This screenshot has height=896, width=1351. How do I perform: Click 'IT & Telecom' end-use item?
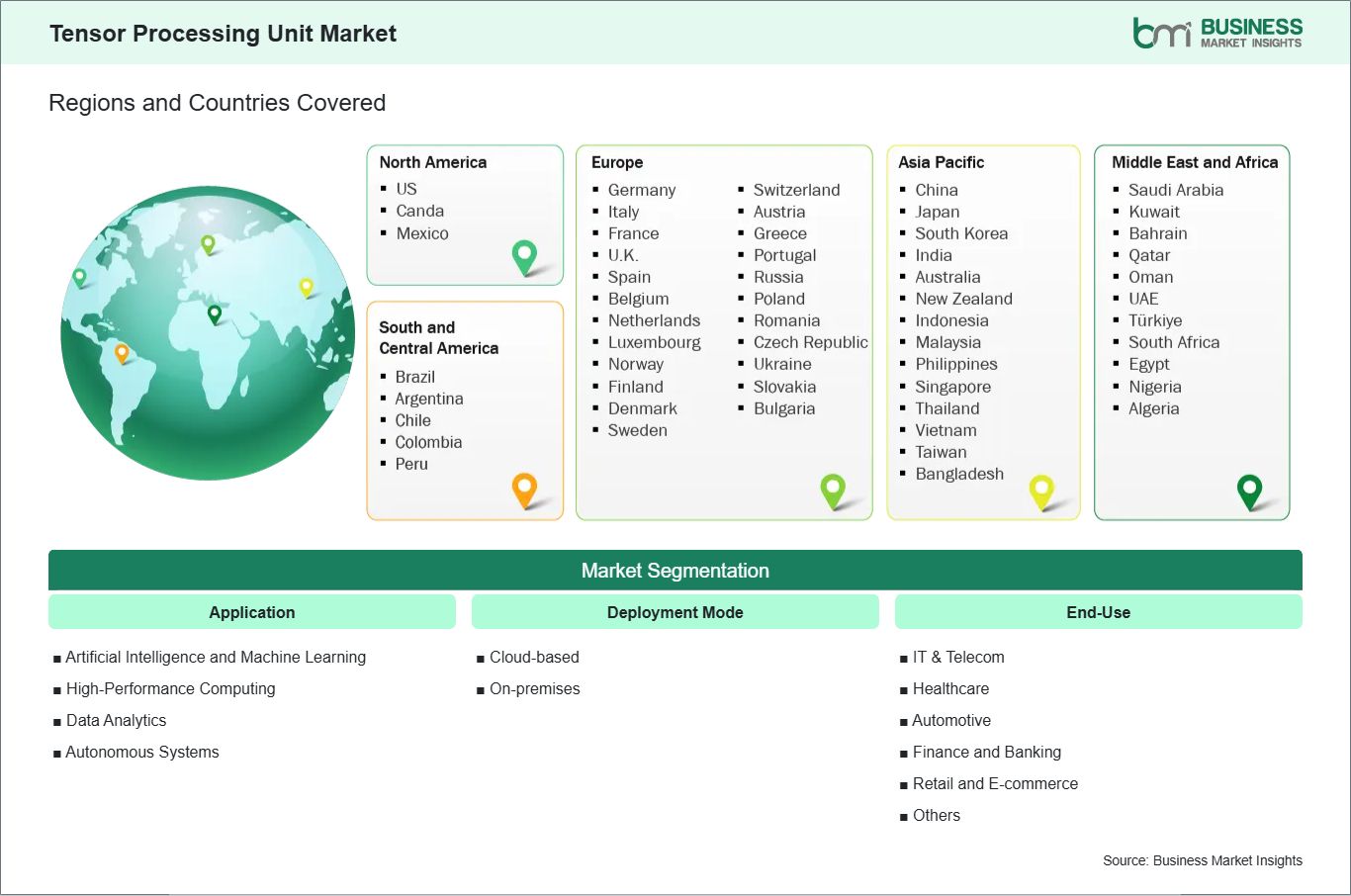point(958,657)
